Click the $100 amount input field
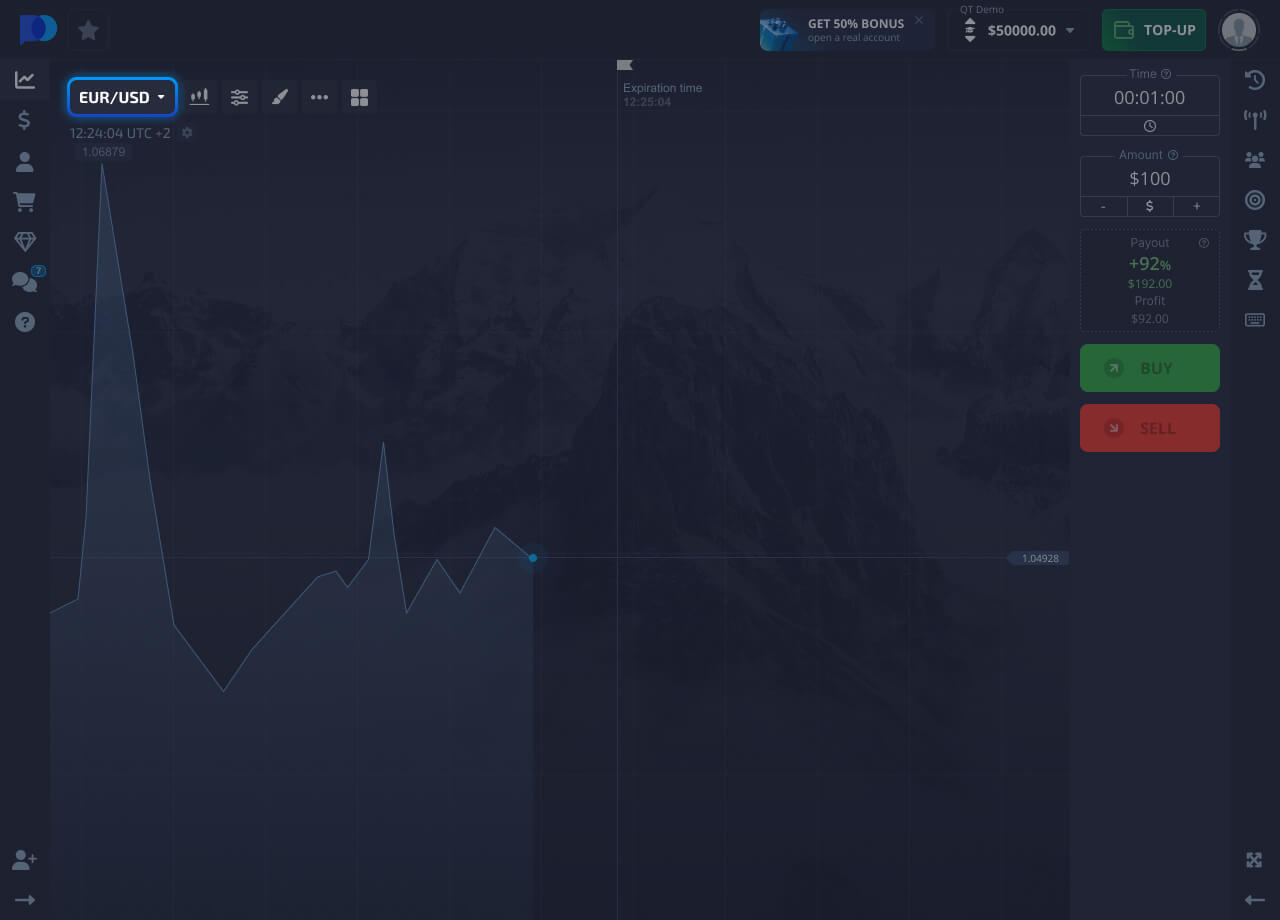This screenshot has height=920, width=1280. [x=1150, y=179]
